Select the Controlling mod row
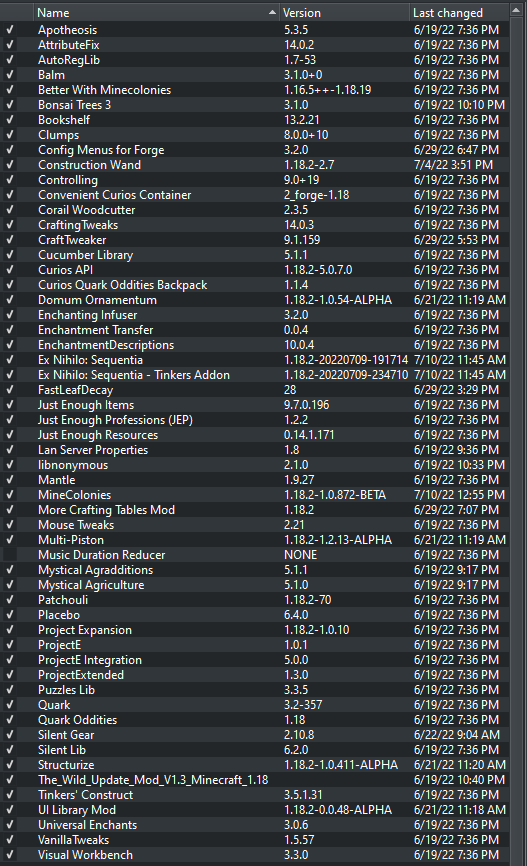Image resolution: width=527 pixels, height=866 pixels. coord(254,179)
